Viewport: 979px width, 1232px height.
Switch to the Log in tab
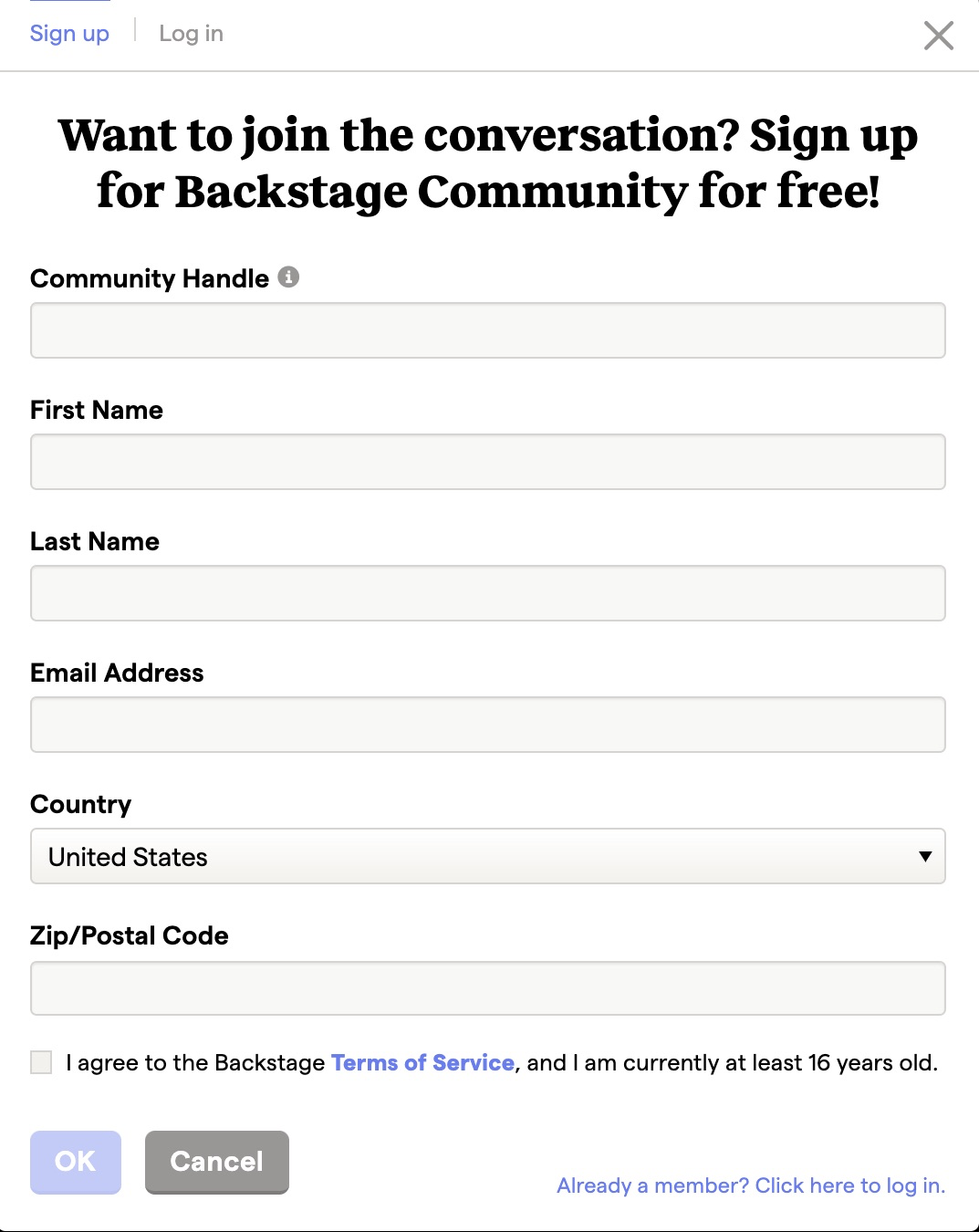191,34
